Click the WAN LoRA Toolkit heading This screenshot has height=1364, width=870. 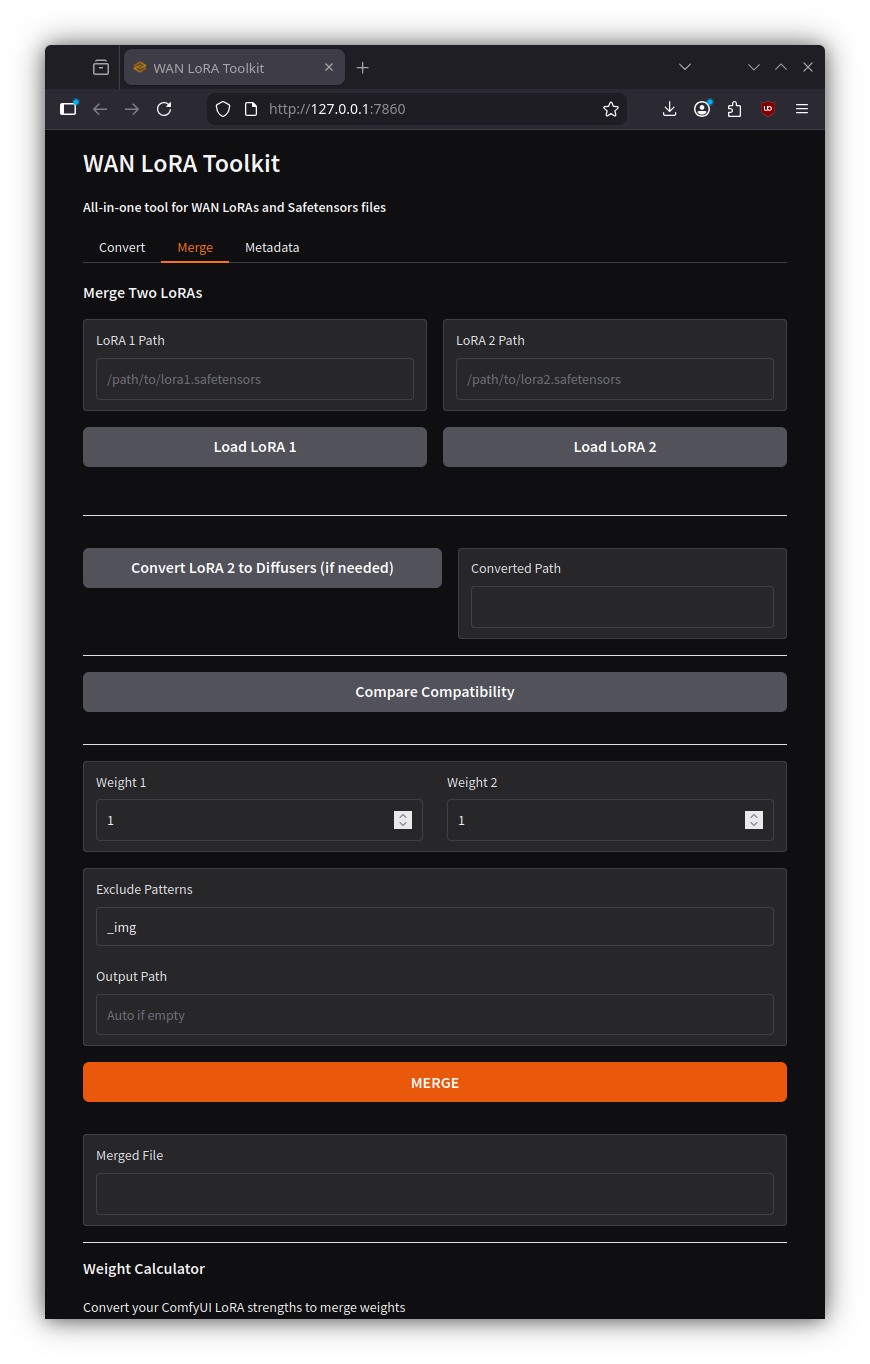click(x=182, y=164)
